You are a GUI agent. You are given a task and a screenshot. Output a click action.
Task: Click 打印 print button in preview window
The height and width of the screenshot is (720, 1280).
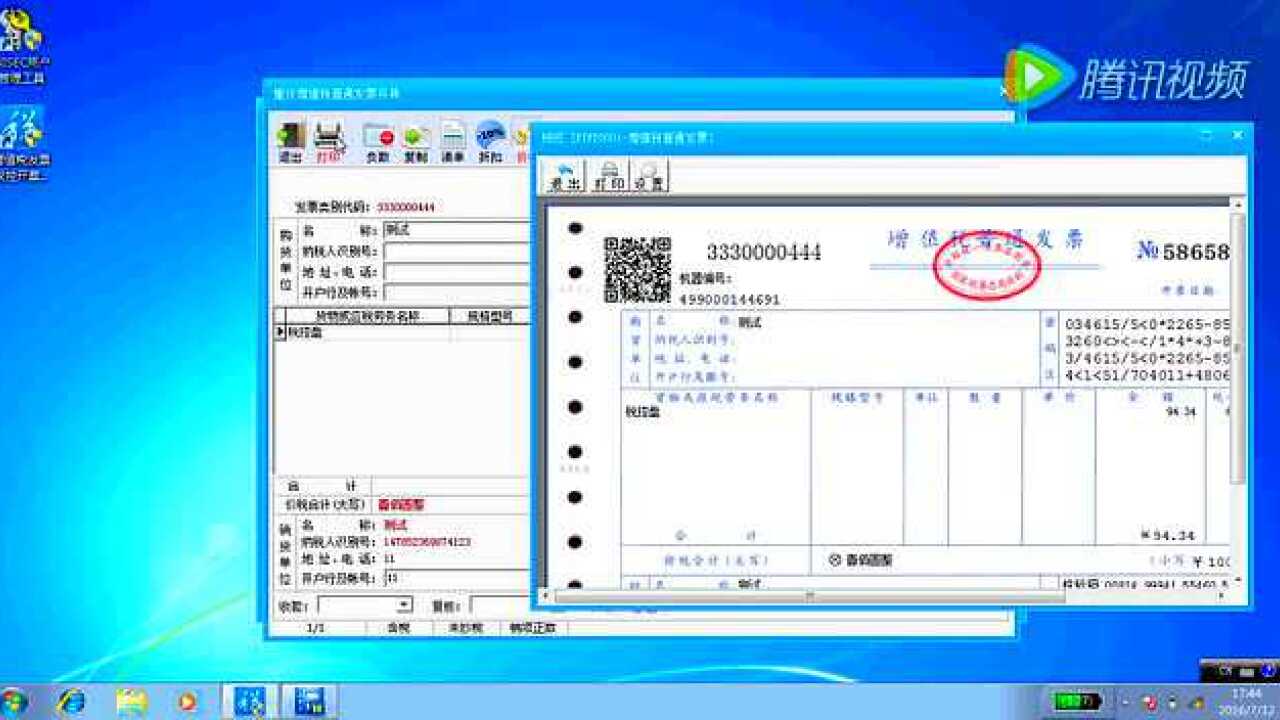pyautogui.click(x=608, y=176)
